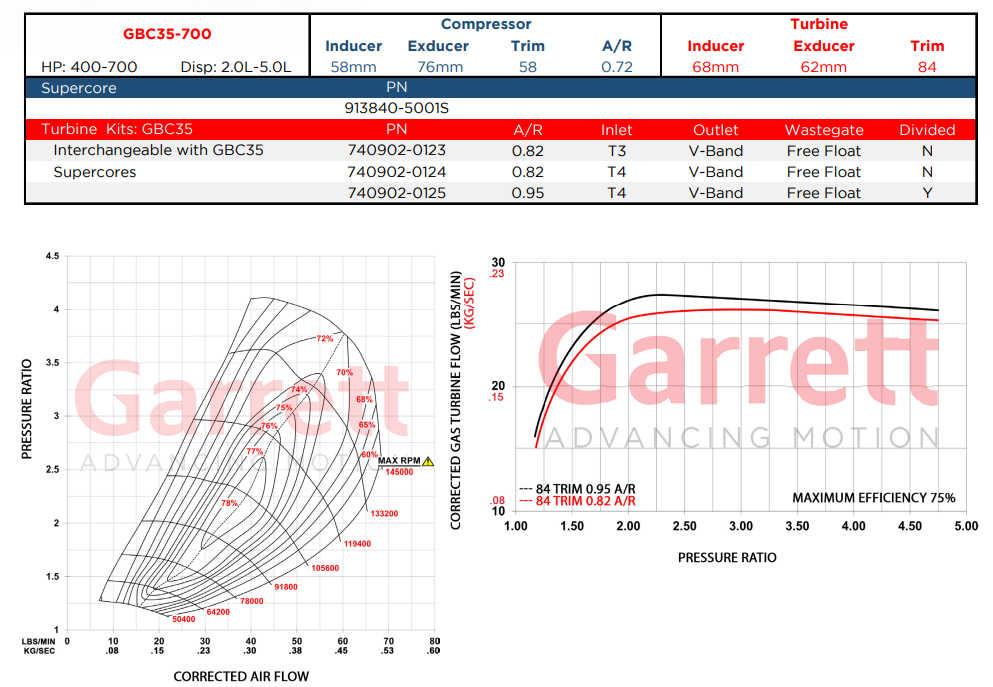Click the Y divided cell
The height and width of the screenshot is (687, 993).
point(927,193)
